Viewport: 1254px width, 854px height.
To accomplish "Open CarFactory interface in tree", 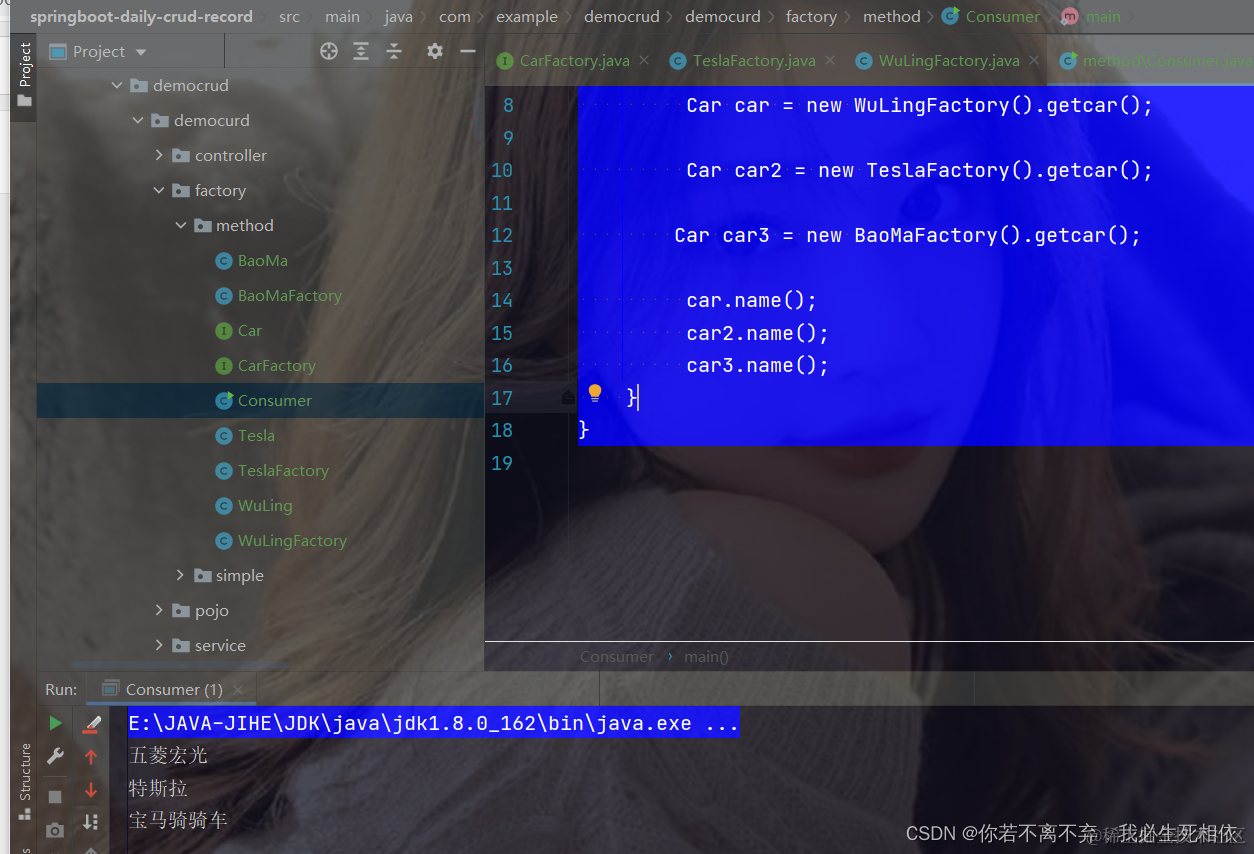I will pos(277,366).
